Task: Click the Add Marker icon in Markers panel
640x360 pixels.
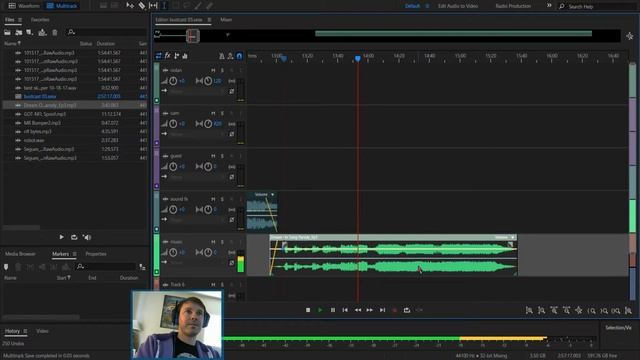Action: [x=6, y=267]
